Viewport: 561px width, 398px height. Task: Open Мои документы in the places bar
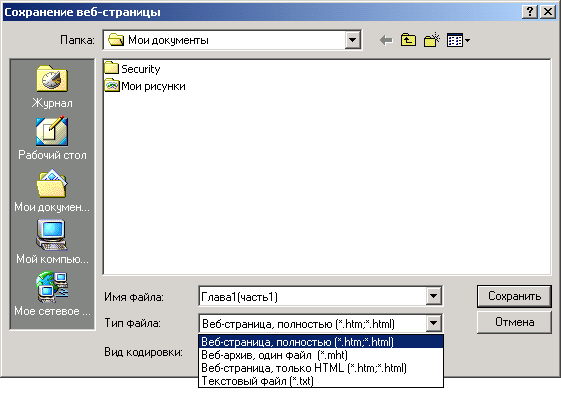(x=52, y=191)
